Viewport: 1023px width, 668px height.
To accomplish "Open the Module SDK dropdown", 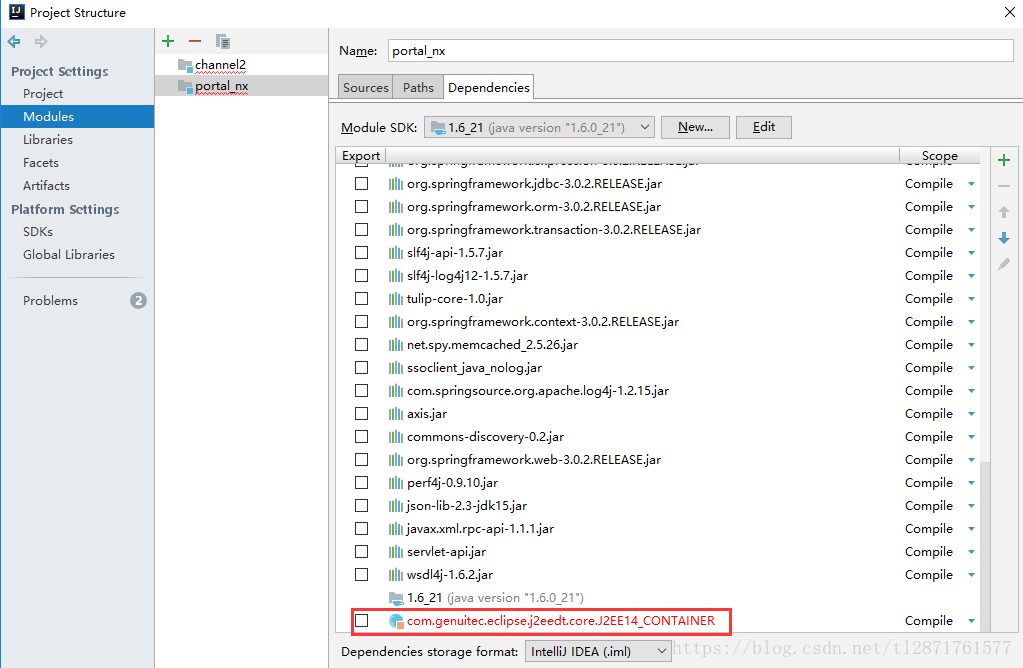I will tap(540, 127).
